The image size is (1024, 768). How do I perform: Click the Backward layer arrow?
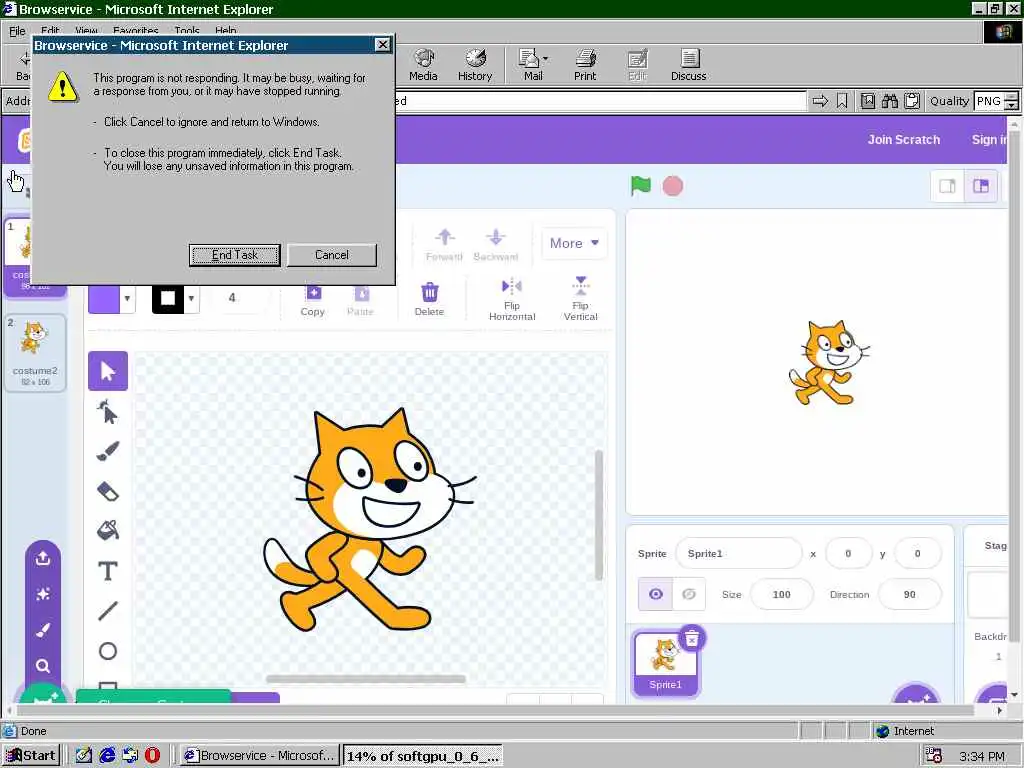(x=496, y=245)
